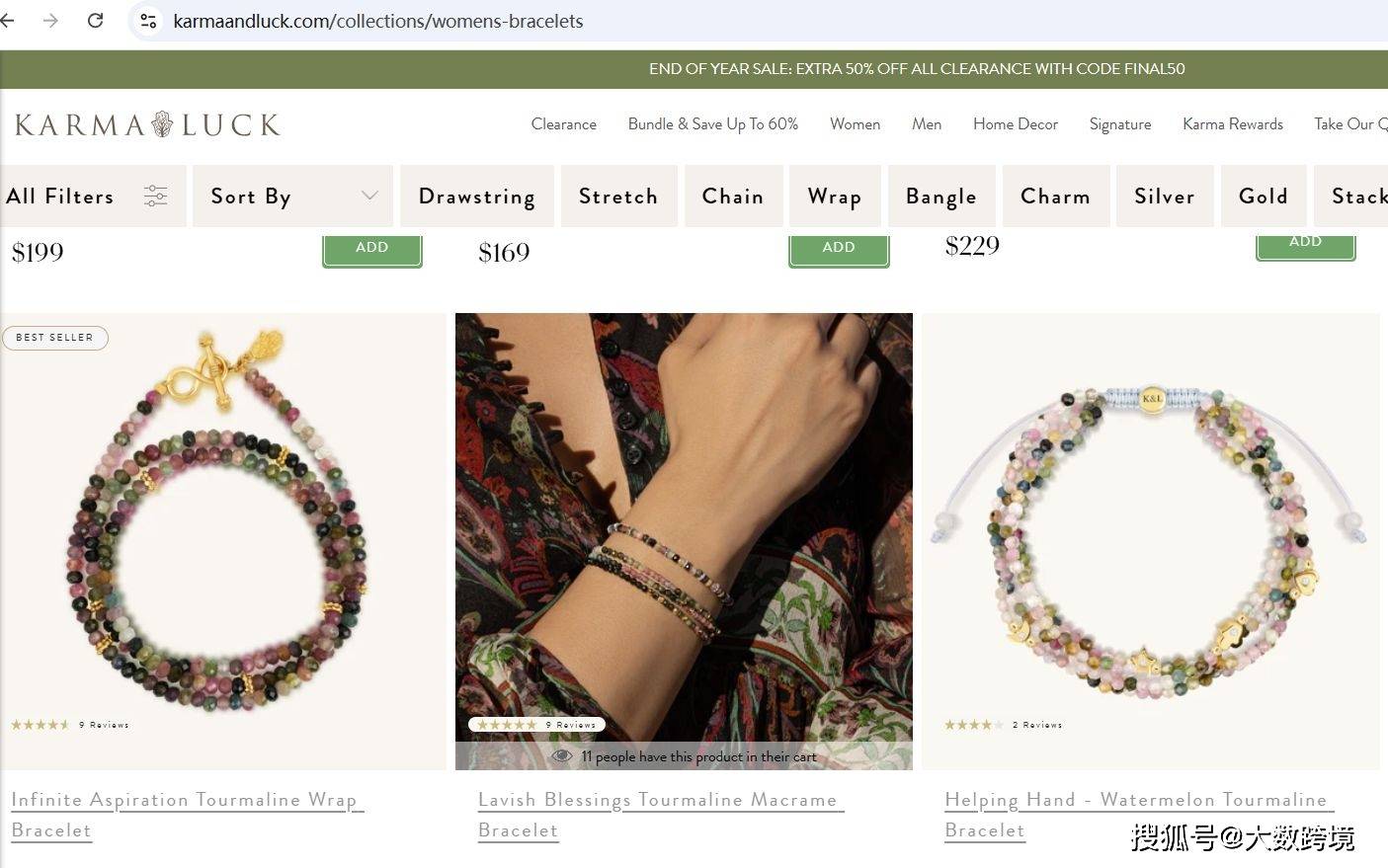Image resolution: width=1388 pixels, height=868 pixels.
Task: Click star rating on Infinite Aspiration bracelet
Action: tap(40, 725)
